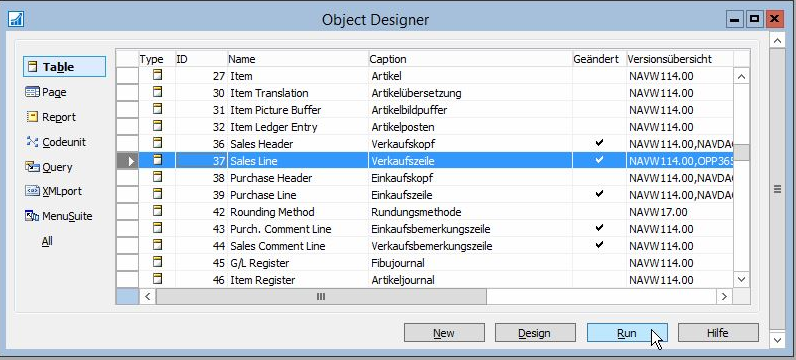Screen dimensions: 796x360
Task: Select the Table object type
Action: pos(64,67)
